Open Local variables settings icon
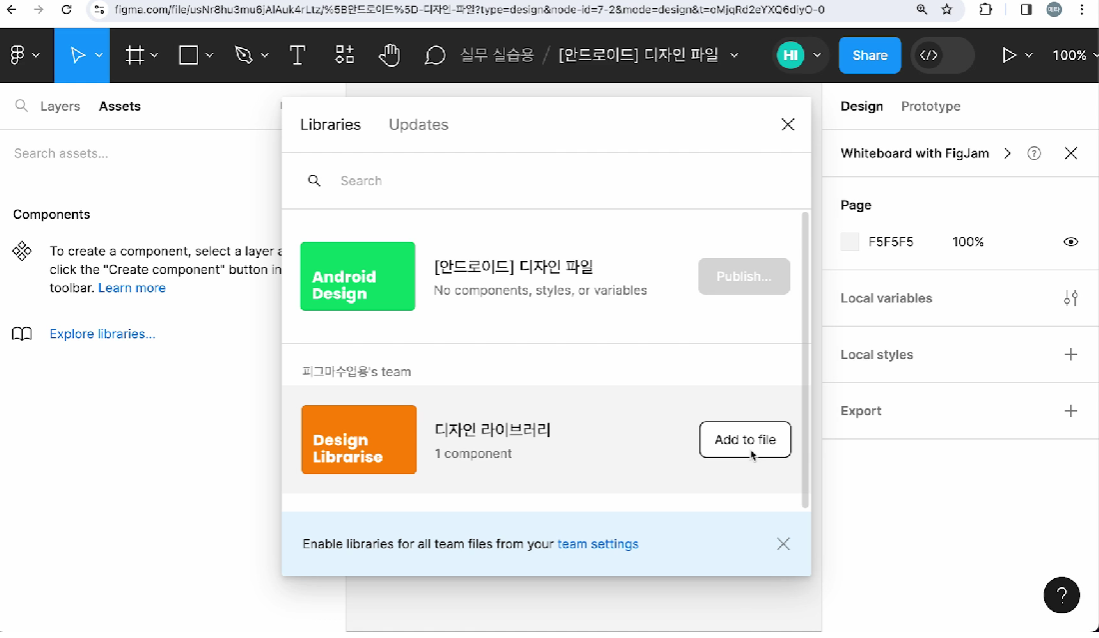The image size is (1099, 638). (1070, 298)
